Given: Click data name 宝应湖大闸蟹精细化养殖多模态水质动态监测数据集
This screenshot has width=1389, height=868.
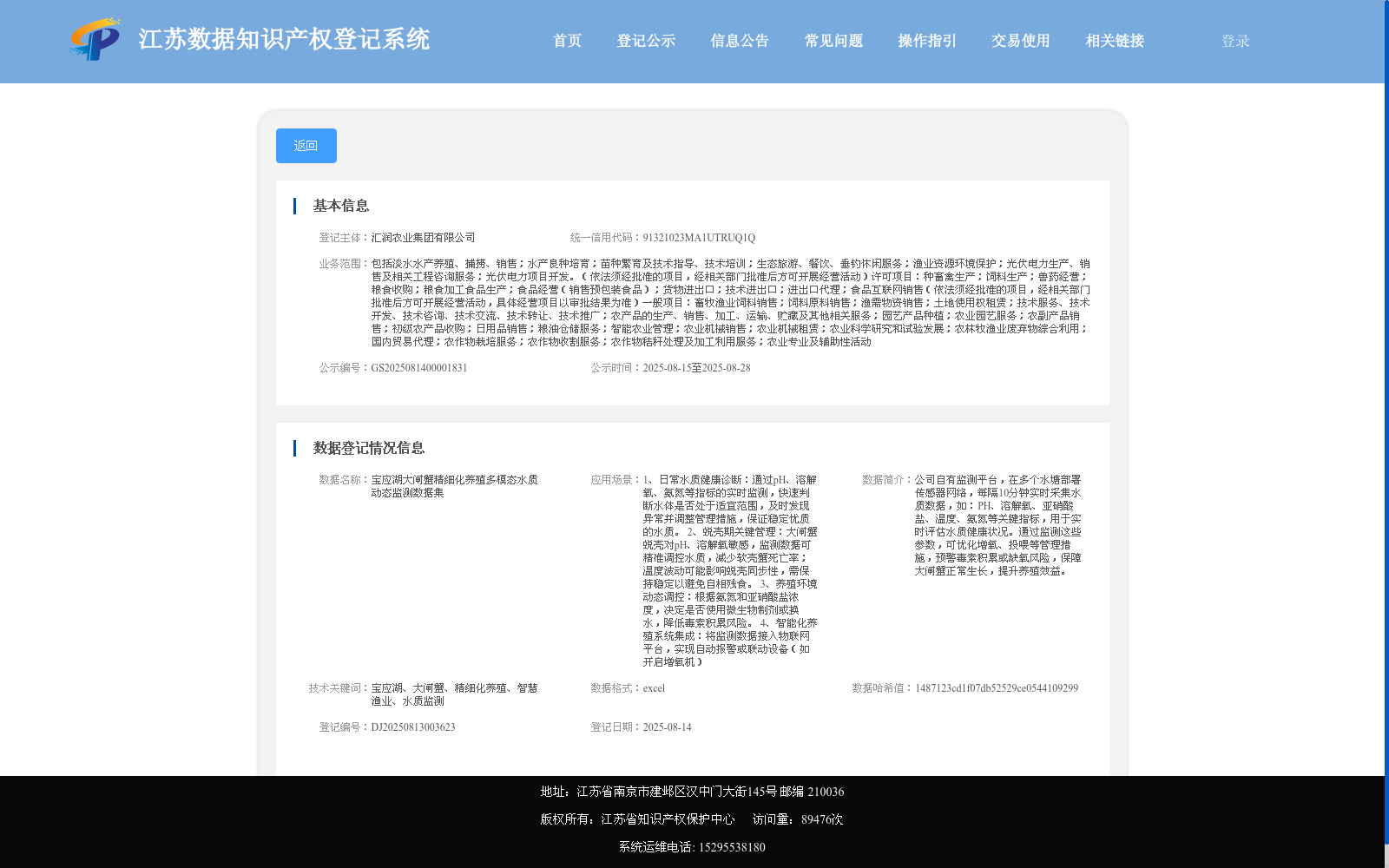Looking at the screenshot, I should 455,486.
